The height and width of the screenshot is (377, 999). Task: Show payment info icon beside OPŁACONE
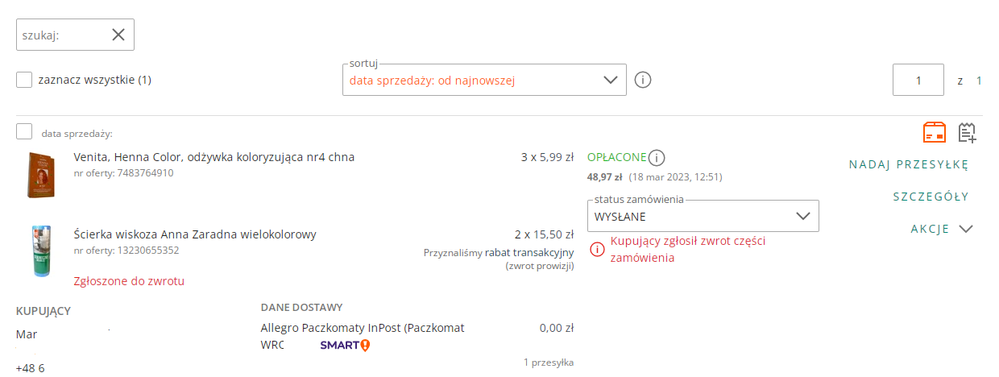click(658, 157)
